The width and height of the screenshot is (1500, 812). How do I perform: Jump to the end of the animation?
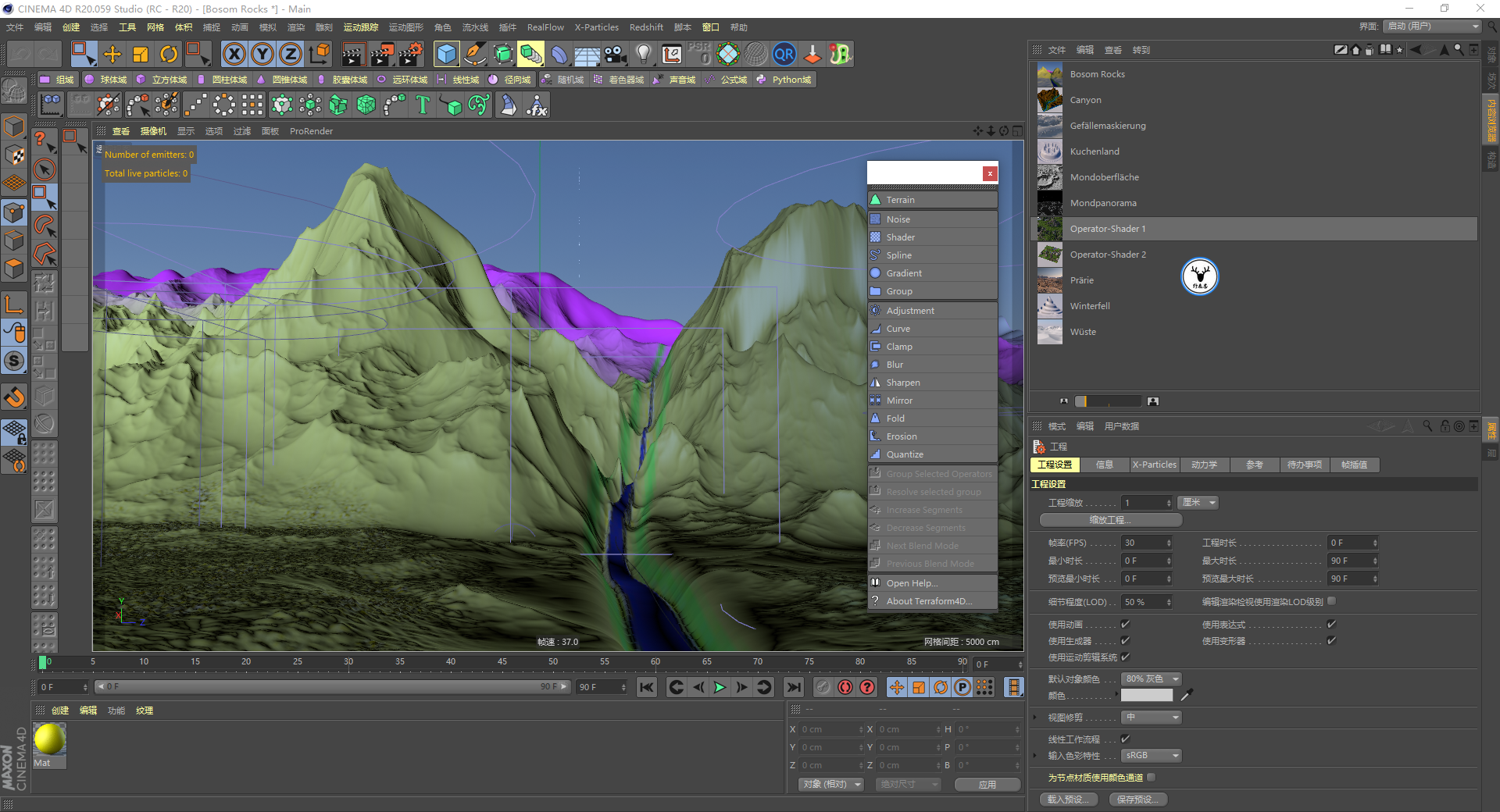794,687
